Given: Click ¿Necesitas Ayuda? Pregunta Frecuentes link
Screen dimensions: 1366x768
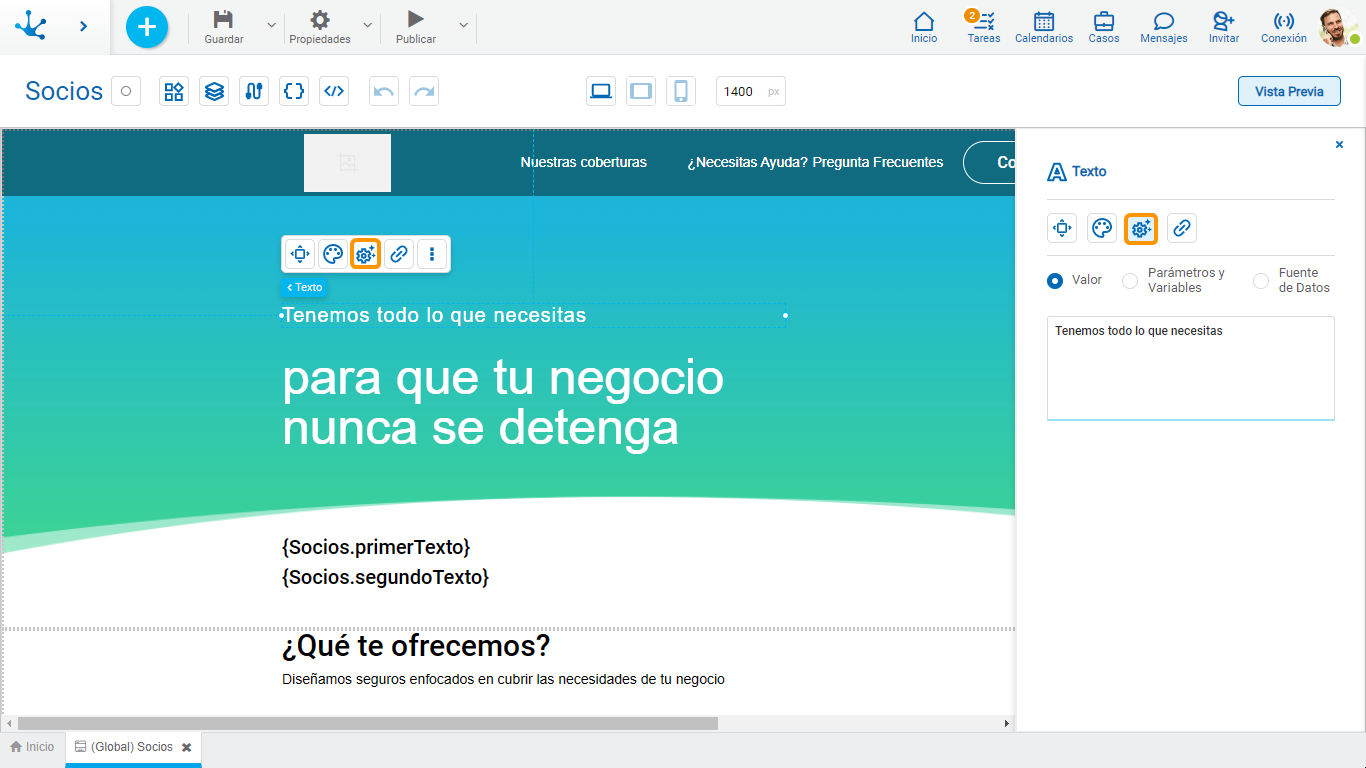Looking at the screenshot, I should (x=815, y=162).
